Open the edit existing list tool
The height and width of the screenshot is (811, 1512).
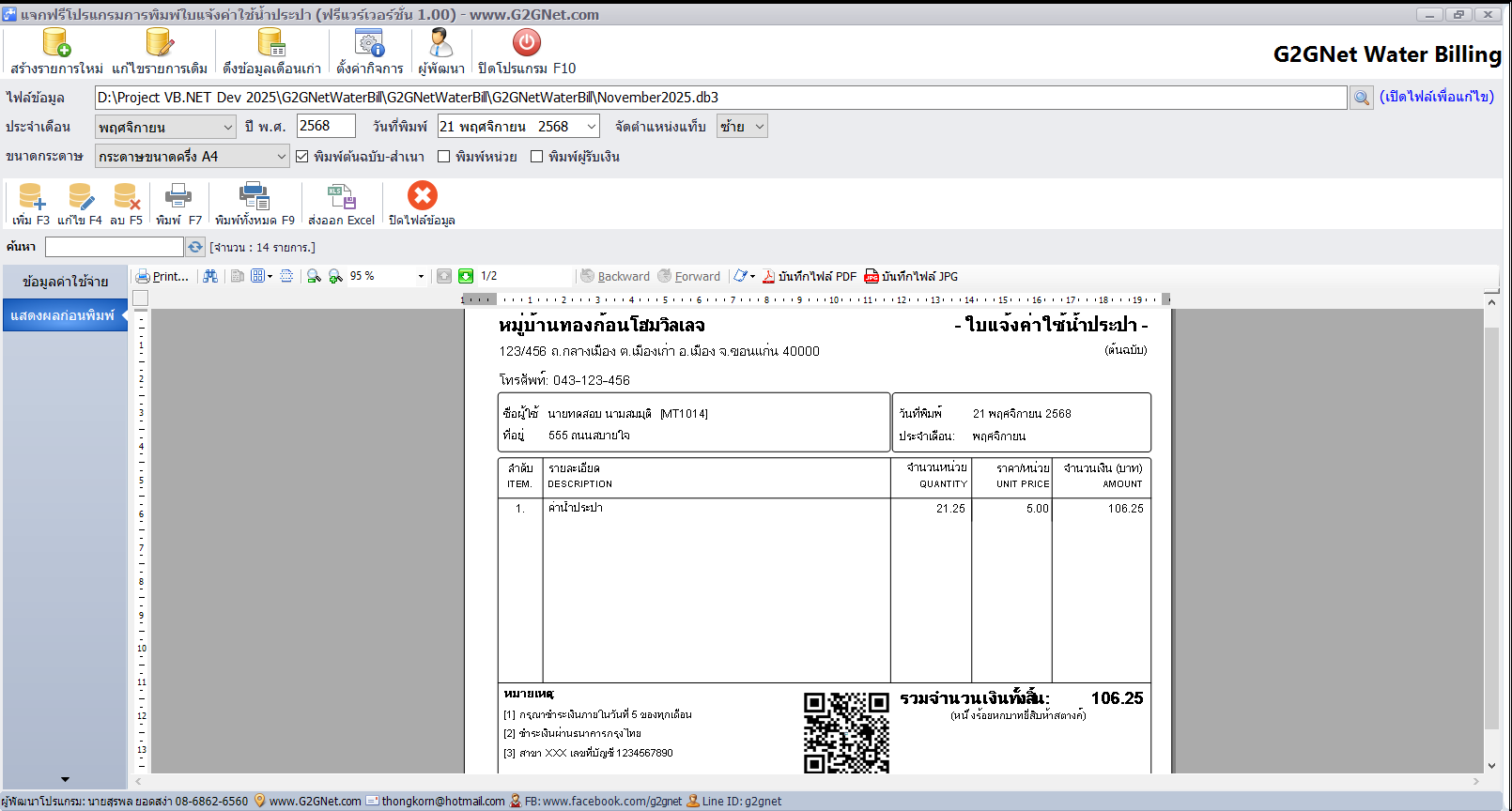159,43
